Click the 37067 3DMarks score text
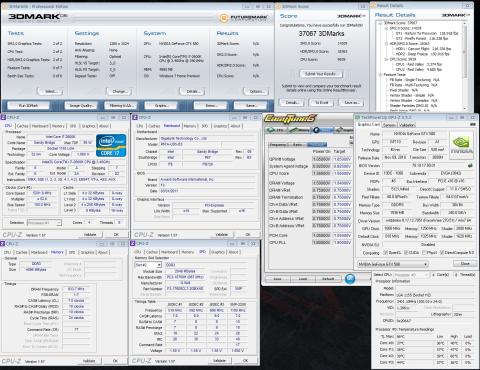 321,34
